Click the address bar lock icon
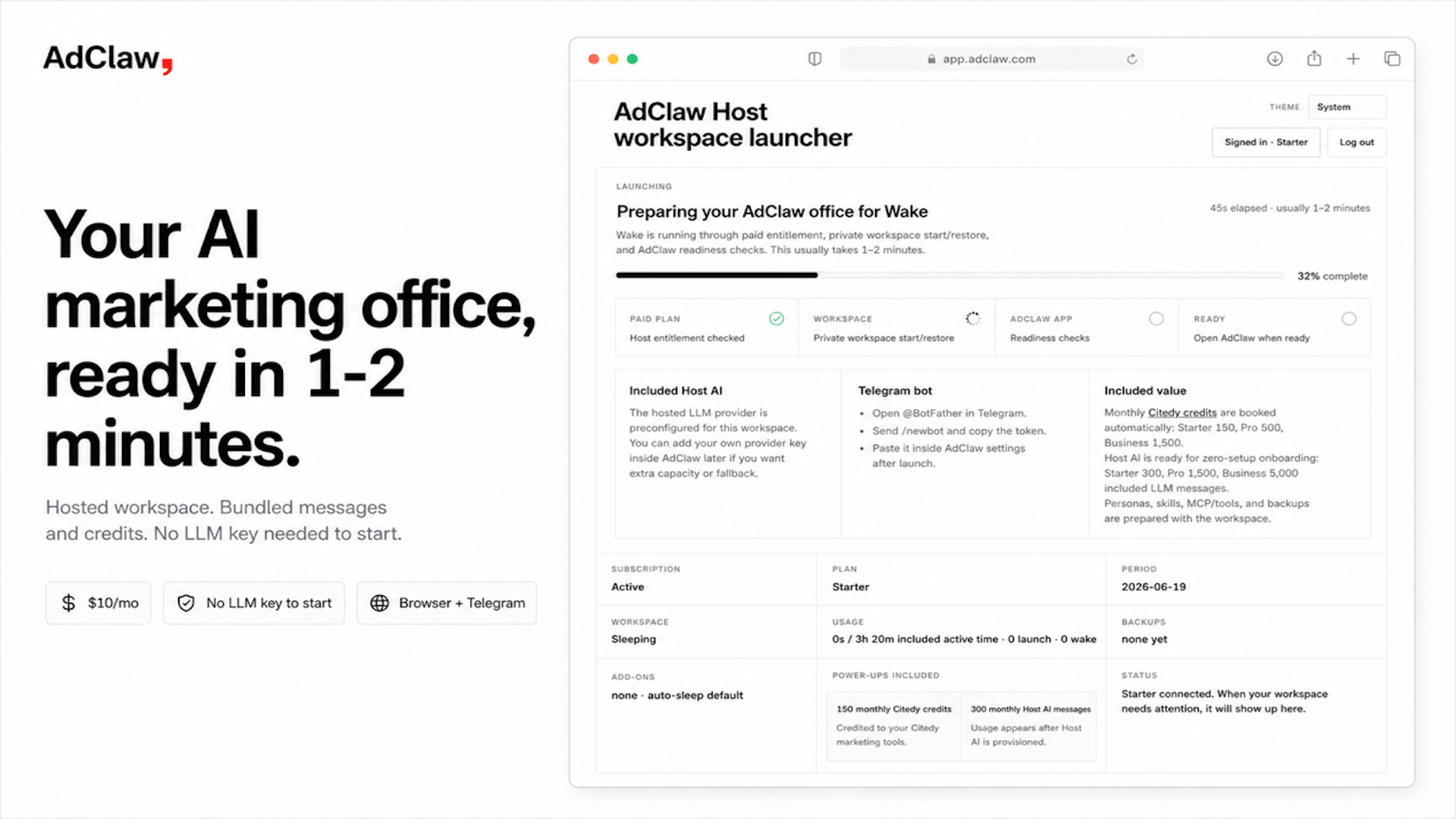The height and width of the screenshot is (819, 1456). point(931,59)
